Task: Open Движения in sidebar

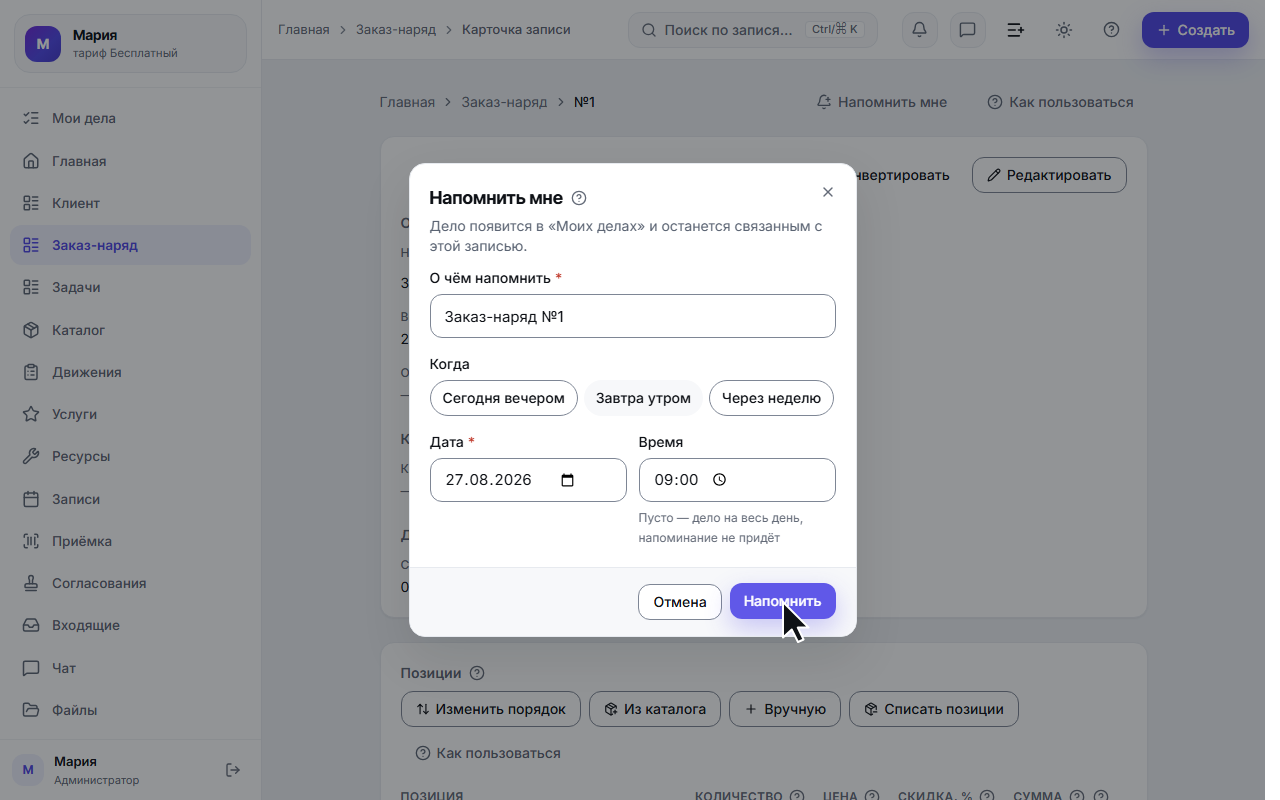Action: pos(130,372)
